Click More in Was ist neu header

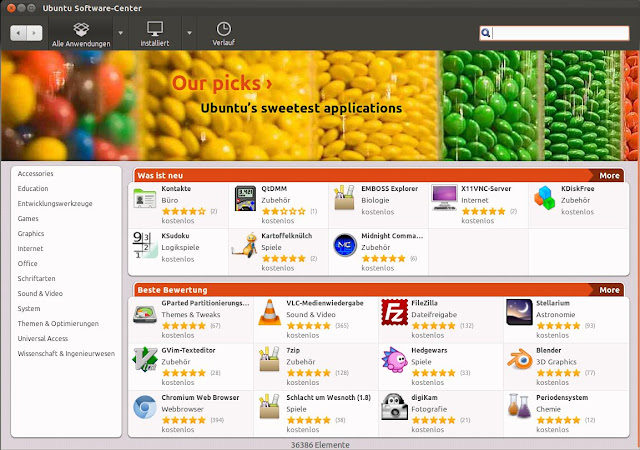click(609, 176)
